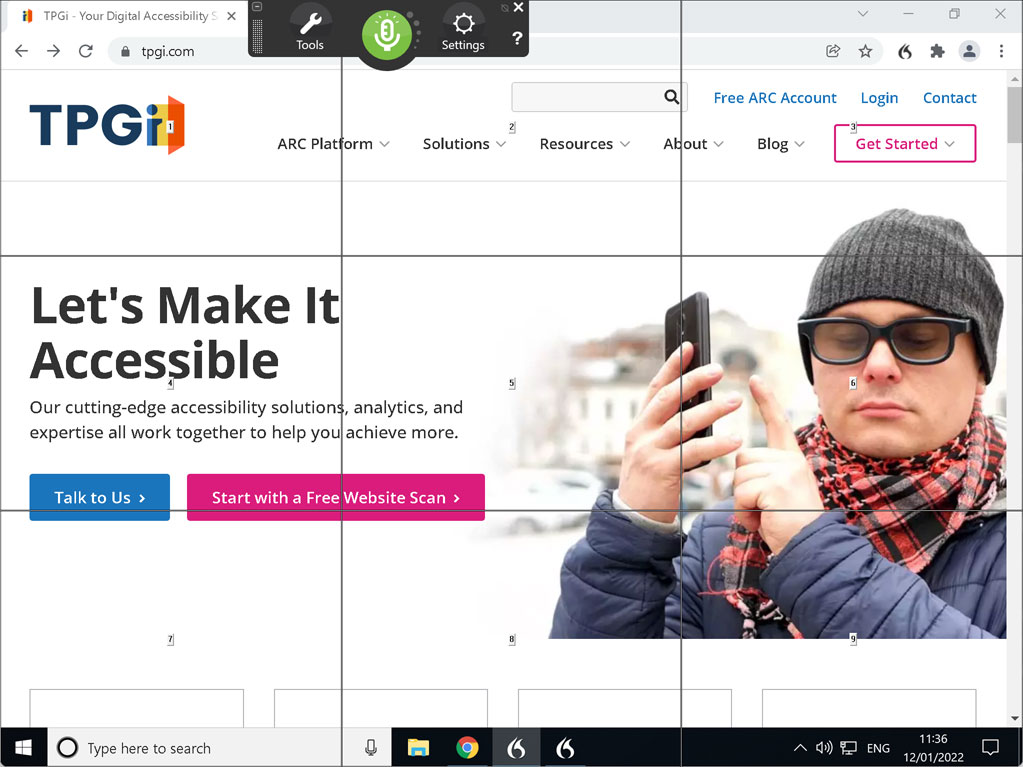1023x767 pixels.
Task: Open the Free ARC Account link
Action: [x=774, y=97]
